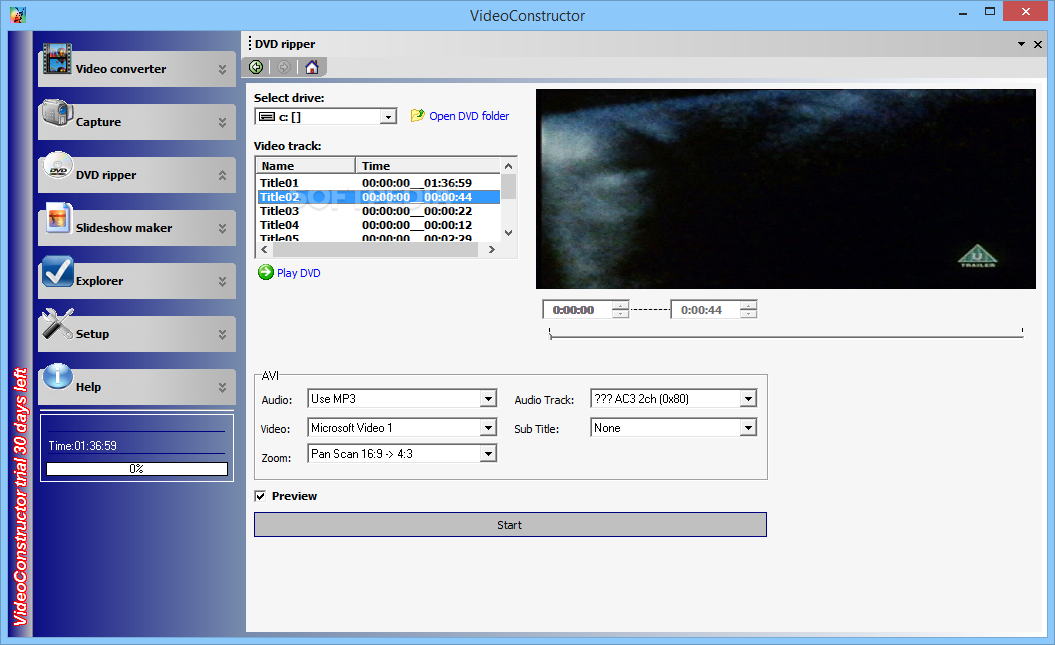Image resolution: width=1055 pixels, height=645 pixels.
Task: Toggle the Preview checkbox
Action: point(260,496)
